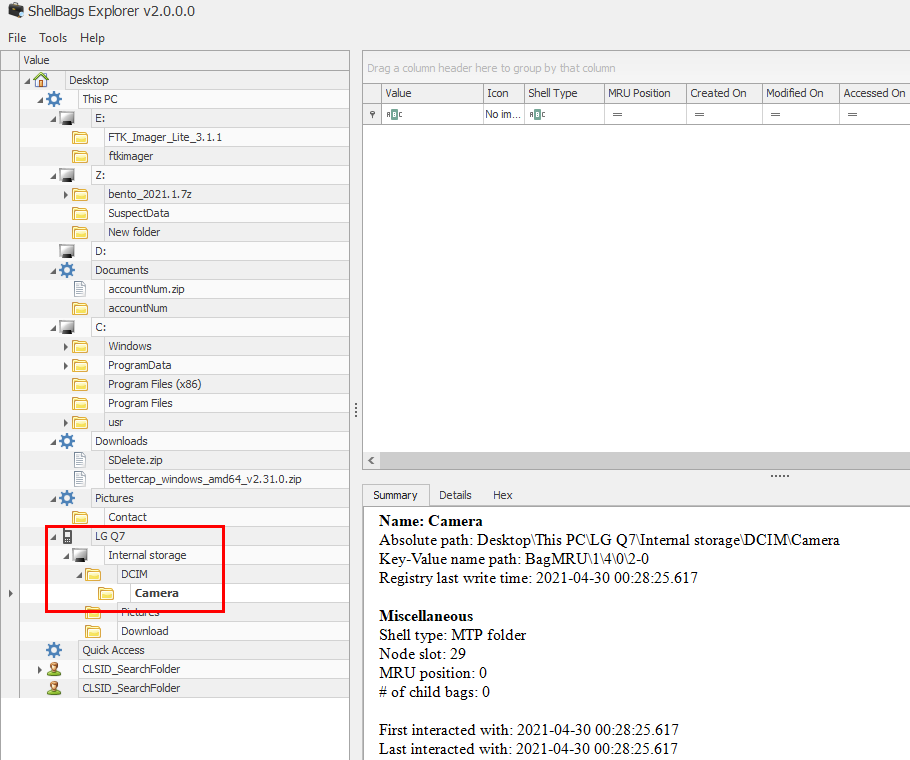Viewport: 910px width, 760px height.
Task: Click the Internal storage drive icon
Action: pyautogui.click(x=80, y=555)
